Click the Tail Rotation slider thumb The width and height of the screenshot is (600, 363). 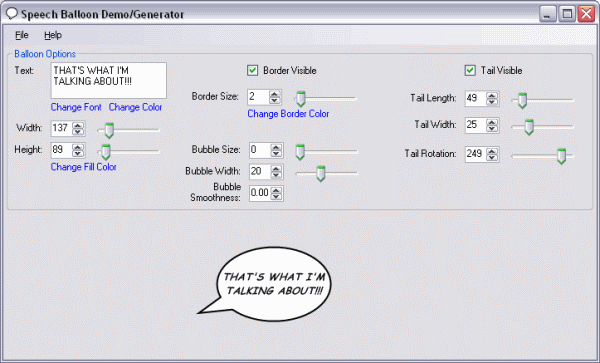561,156
